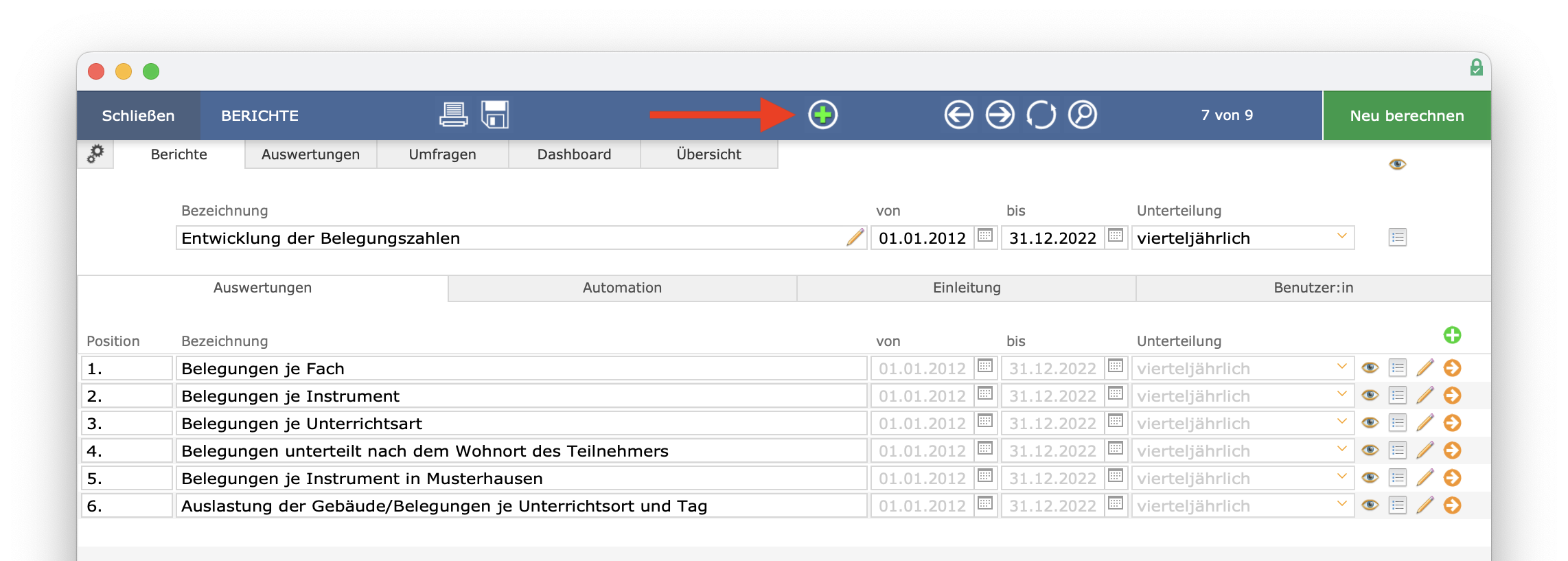The width and height of the screenshot is (1568, 561).
Task: Open list icon beside report Unterteilung
Action: [1398, 238]
